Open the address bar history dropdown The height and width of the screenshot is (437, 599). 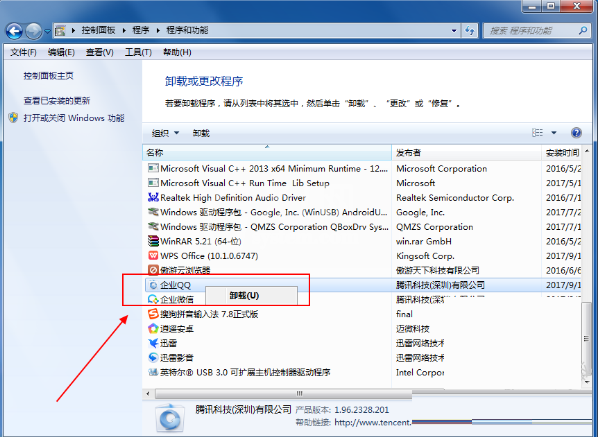point(454,31)
